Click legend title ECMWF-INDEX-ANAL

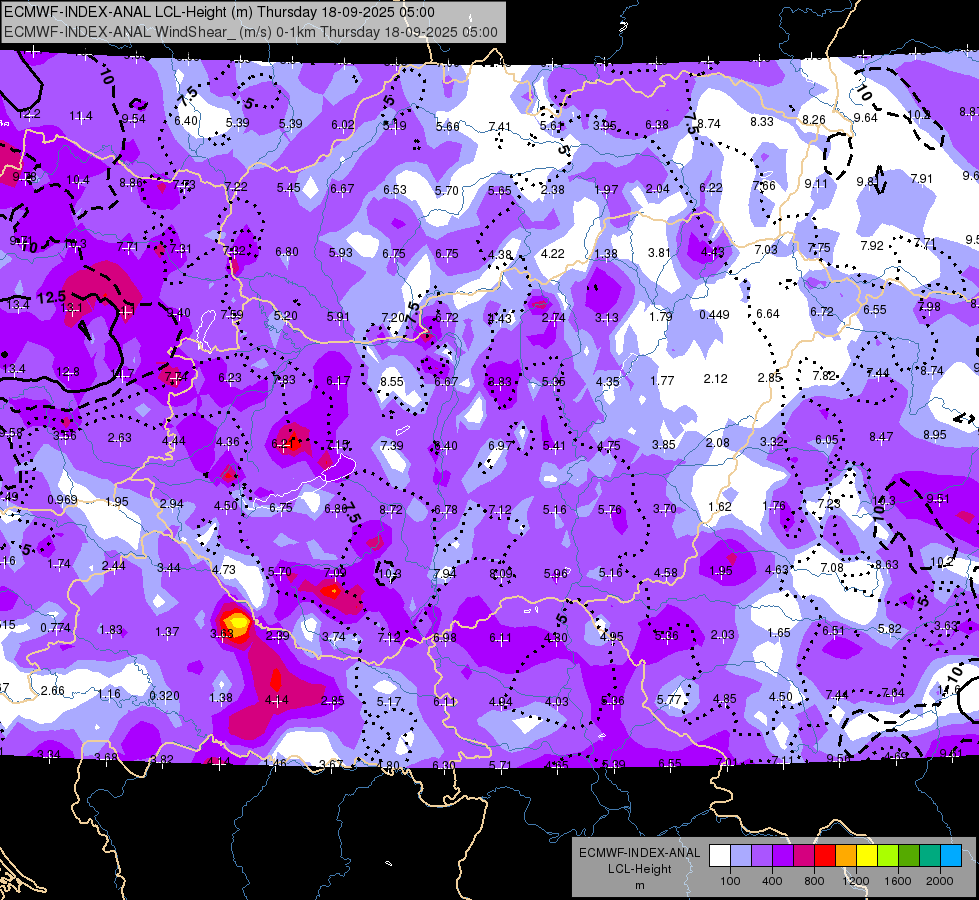(x=639, y=853)
